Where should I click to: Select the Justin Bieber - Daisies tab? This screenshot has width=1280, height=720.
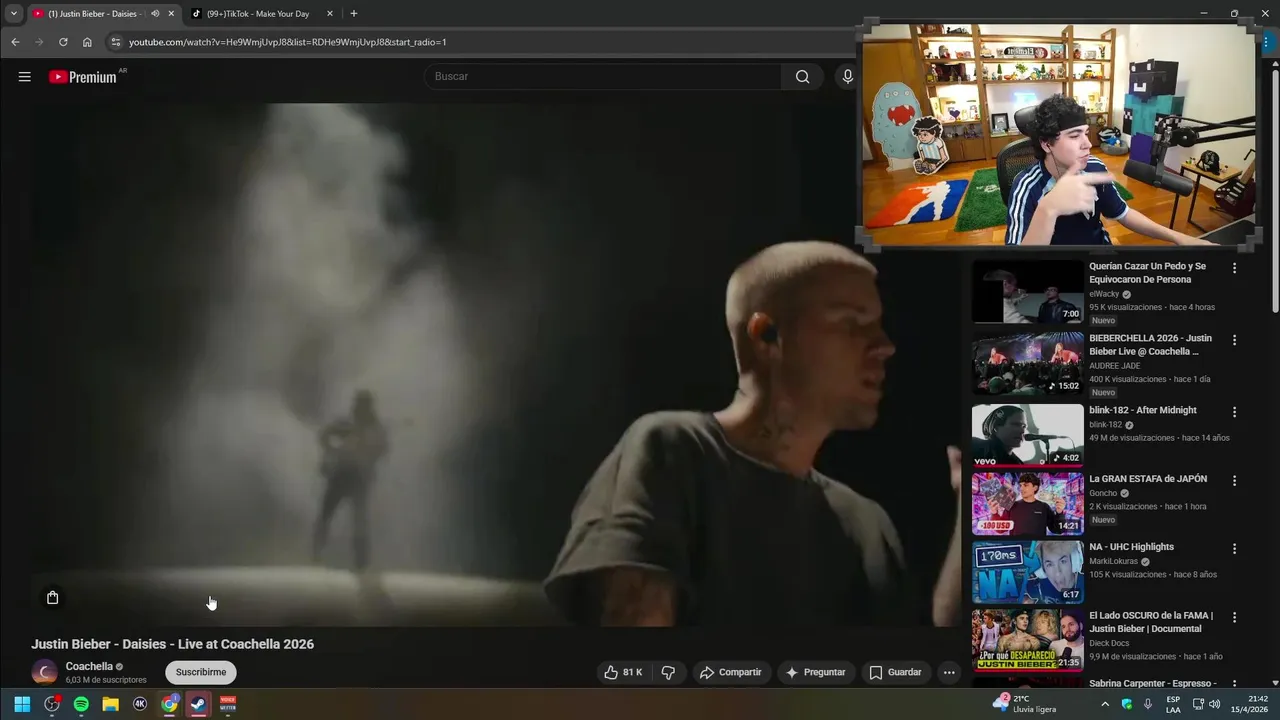(x=95, y=14)
